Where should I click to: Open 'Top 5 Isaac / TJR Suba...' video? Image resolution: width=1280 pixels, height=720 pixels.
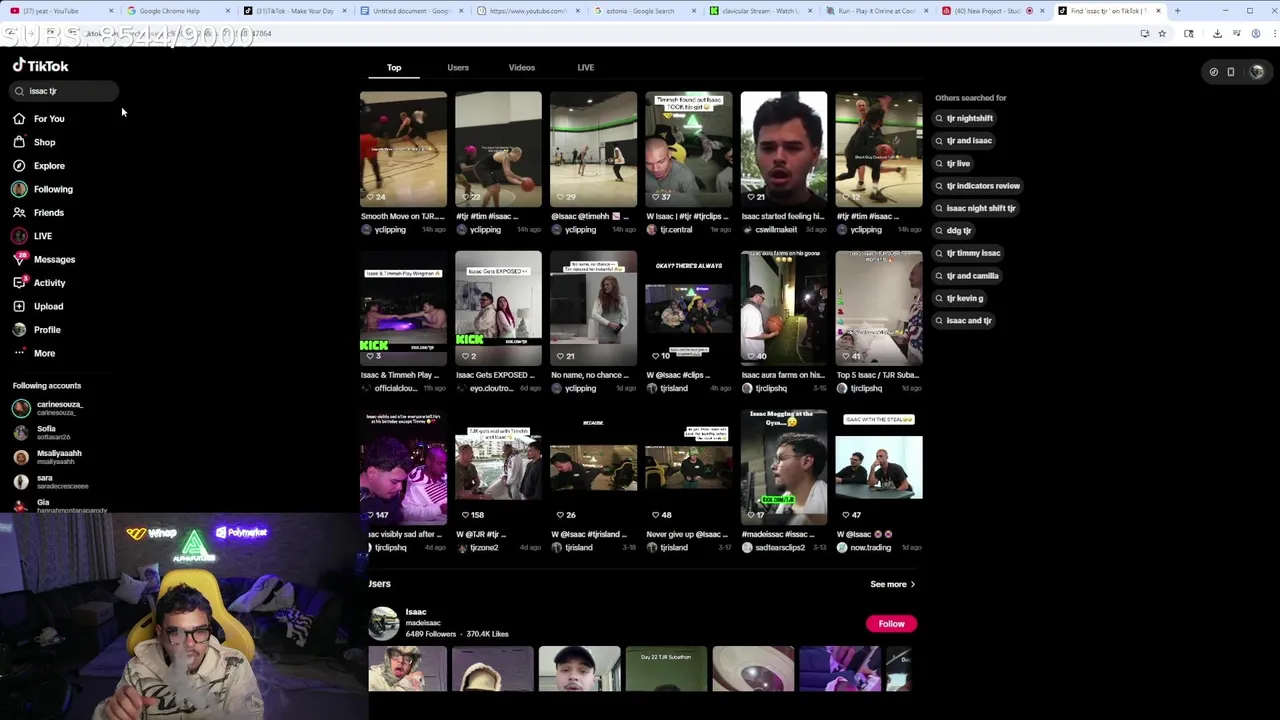coord(878,308)
